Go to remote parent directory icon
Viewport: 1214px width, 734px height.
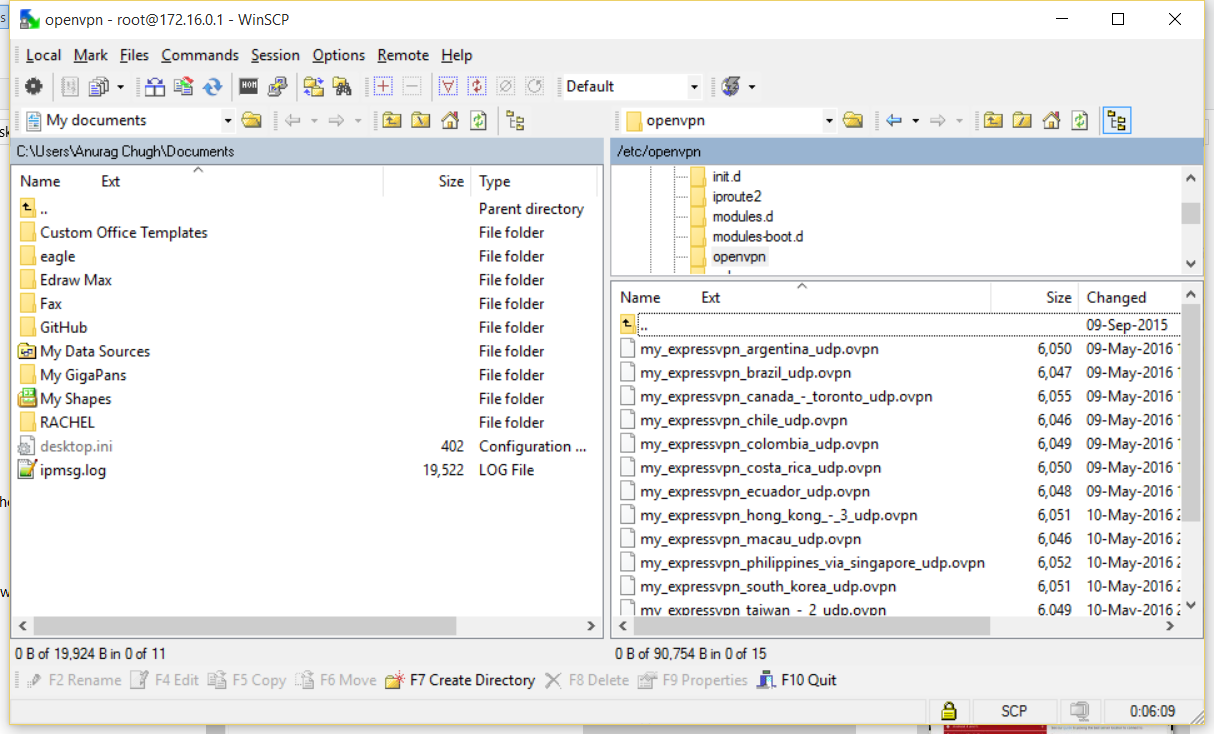(992, 121)
